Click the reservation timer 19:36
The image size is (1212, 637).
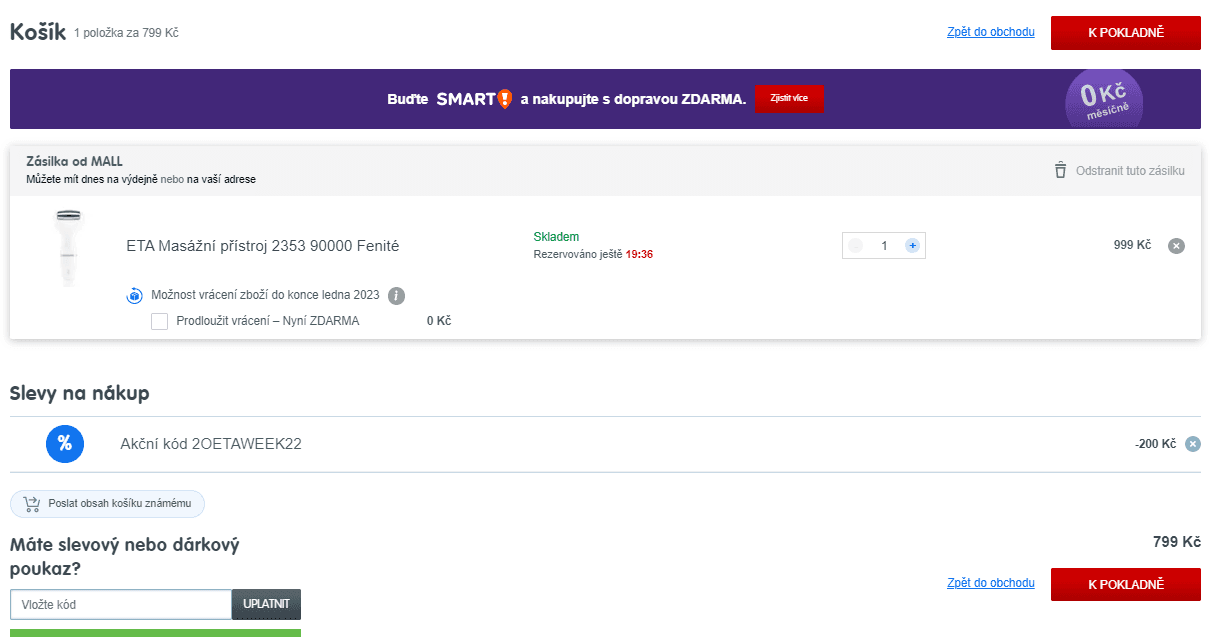click(x=639, y=255)
